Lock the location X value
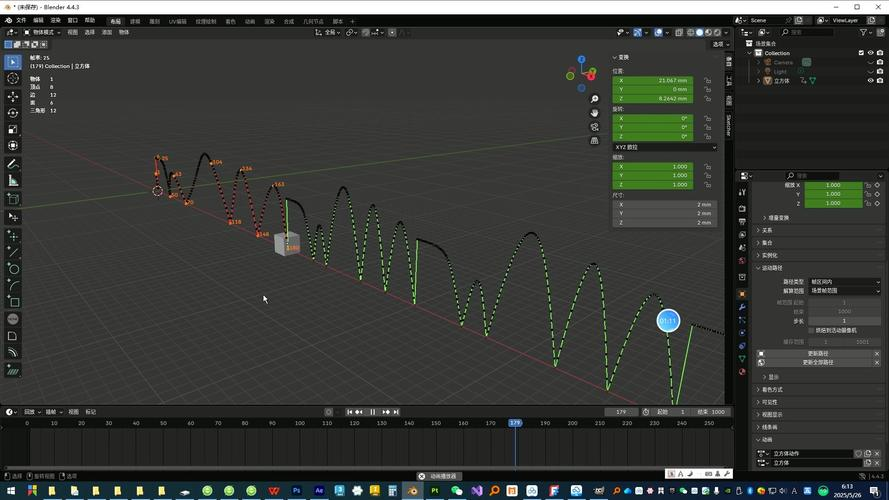This screenshot has height=500, width=889. (708, 81)
